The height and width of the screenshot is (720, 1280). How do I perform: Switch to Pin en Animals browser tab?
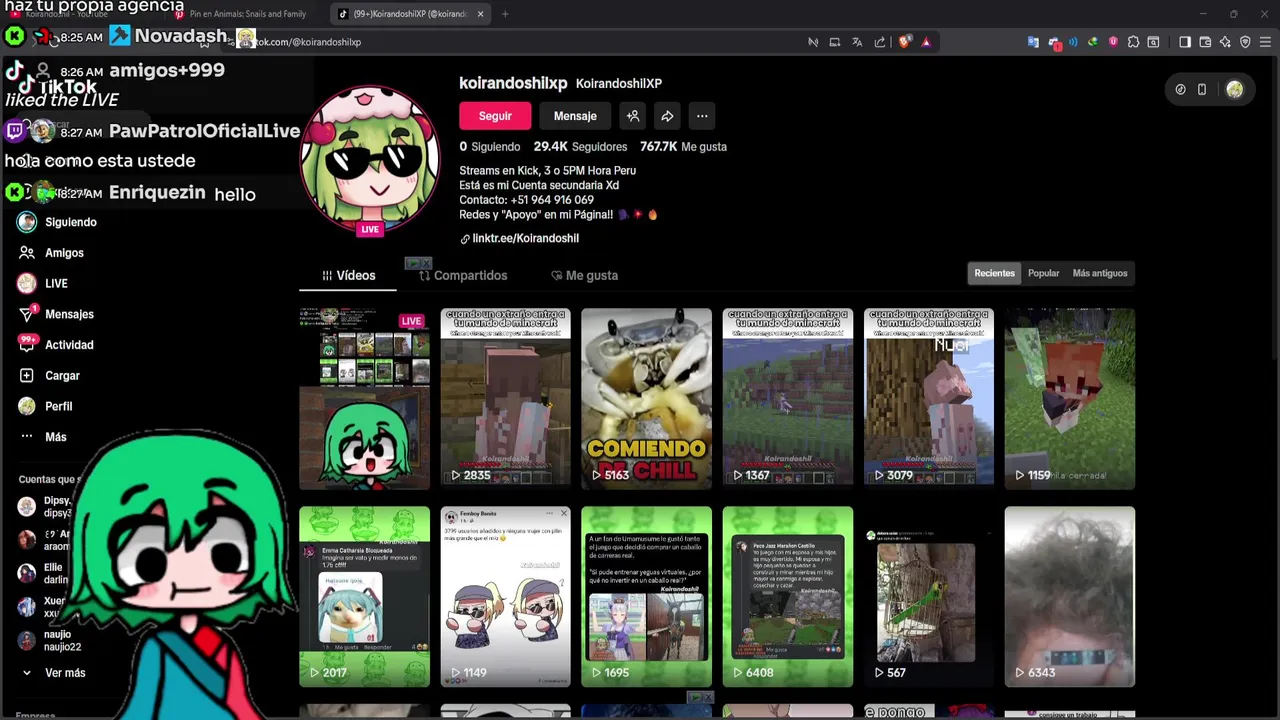[245, 14]
